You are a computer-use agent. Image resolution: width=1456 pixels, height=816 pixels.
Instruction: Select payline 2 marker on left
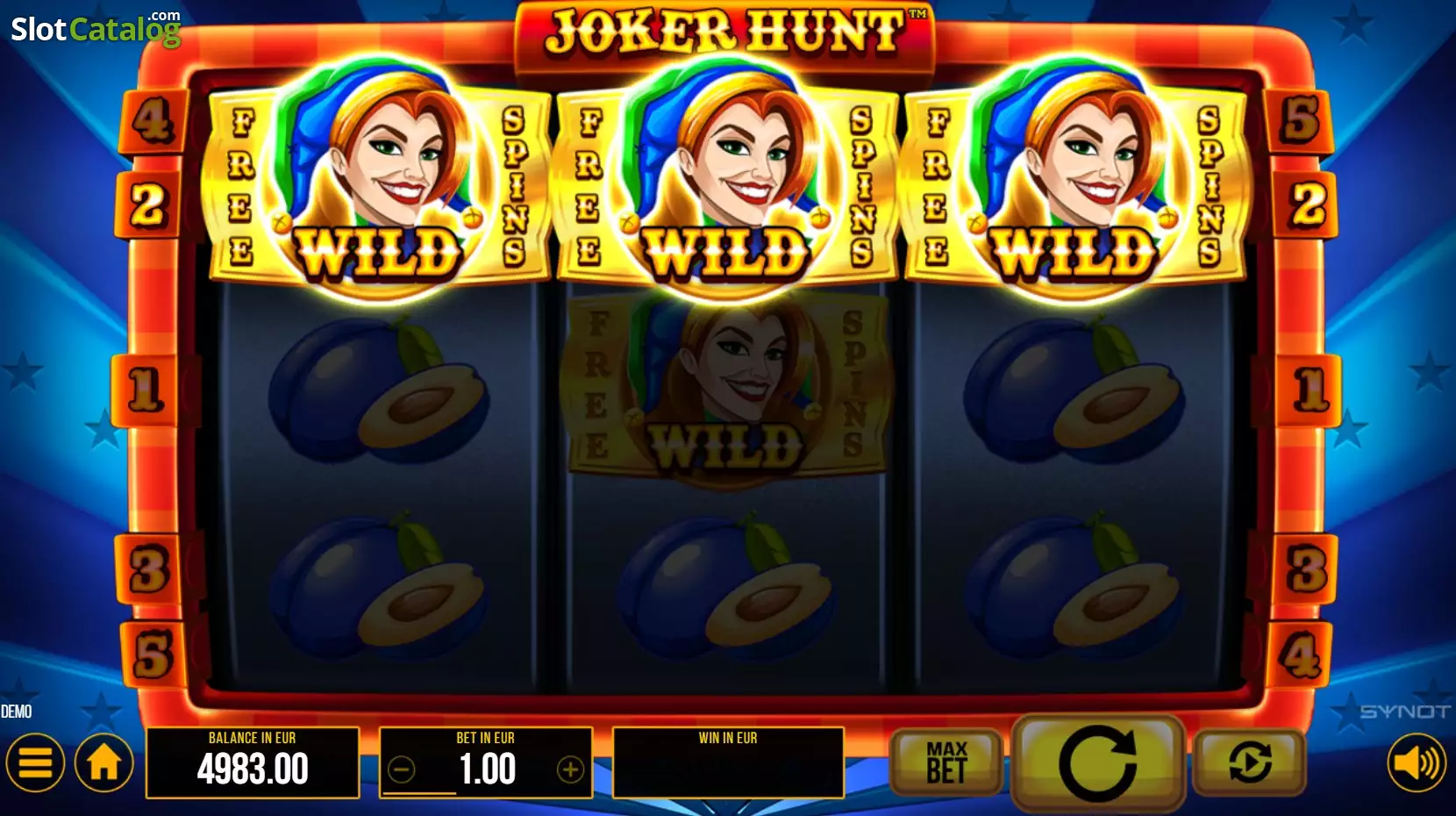(x=148, y=206)
